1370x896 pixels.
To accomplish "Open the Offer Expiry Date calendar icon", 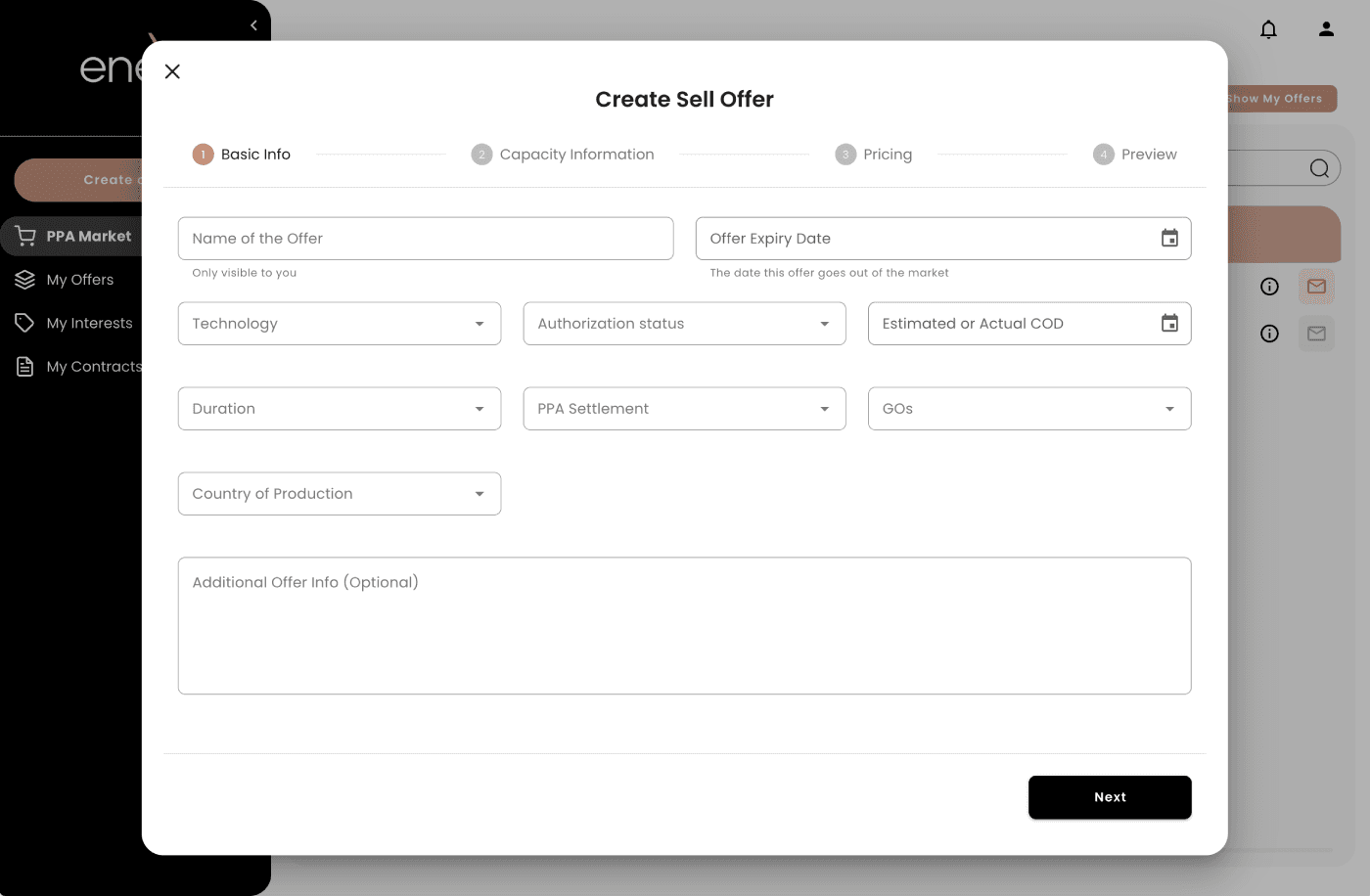I will (1169, 238).
